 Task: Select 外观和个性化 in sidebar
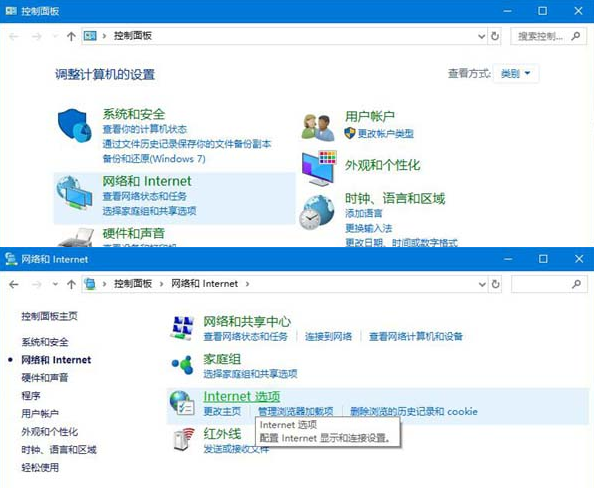50,432
